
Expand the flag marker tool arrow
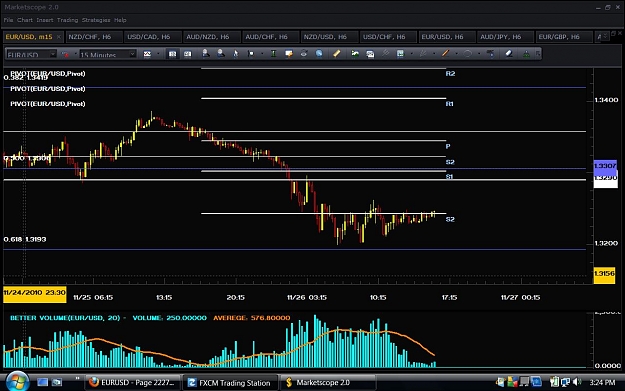click(262, 53)
